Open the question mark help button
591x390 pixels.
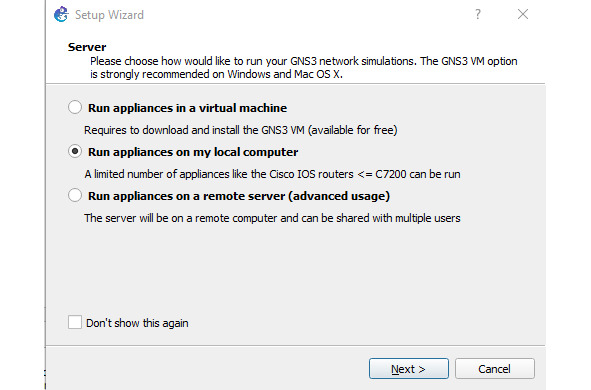478,14
